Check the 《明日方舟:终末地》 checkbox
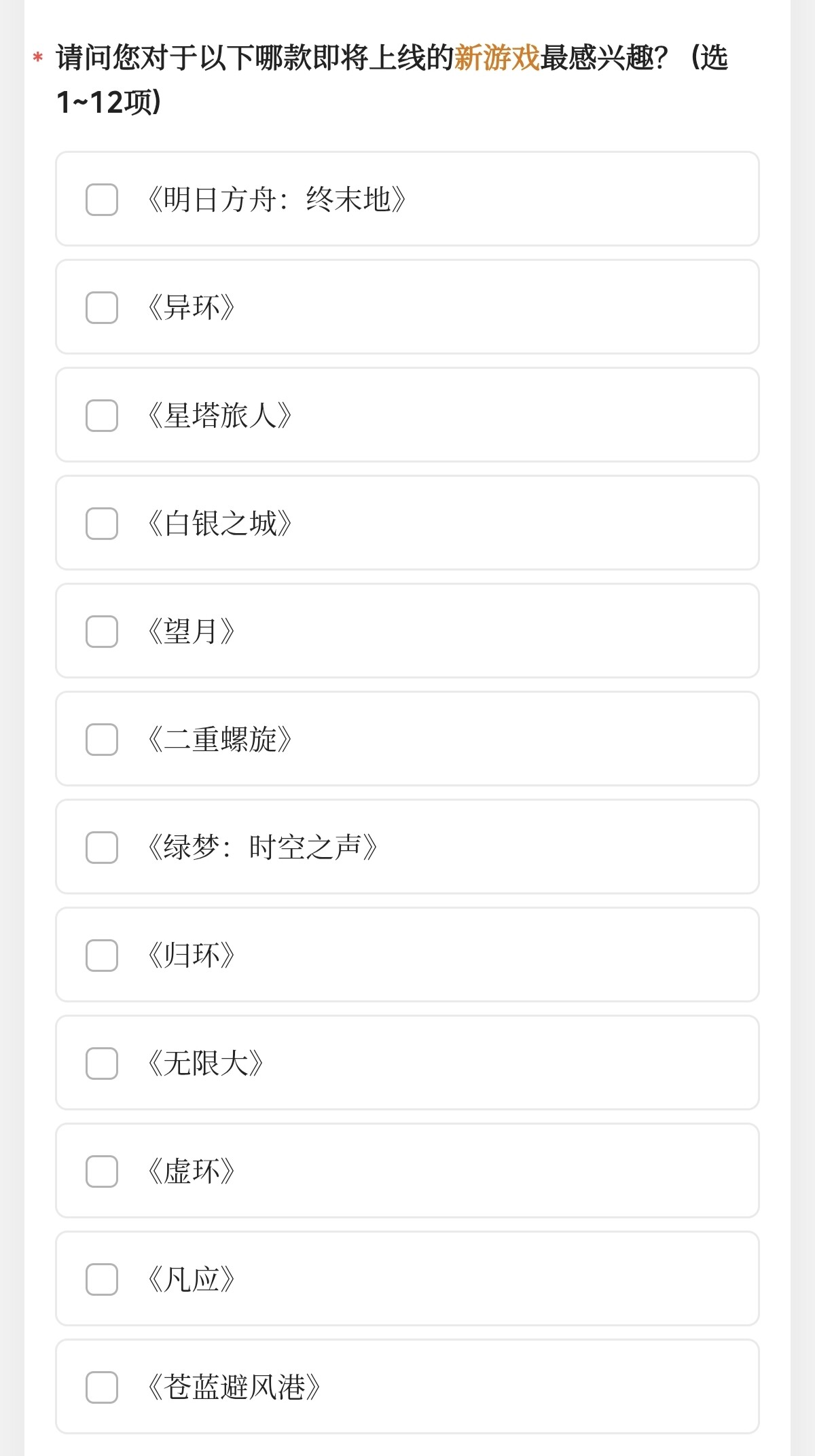Viewport: 815px width, 1456px height. [102, 200]
